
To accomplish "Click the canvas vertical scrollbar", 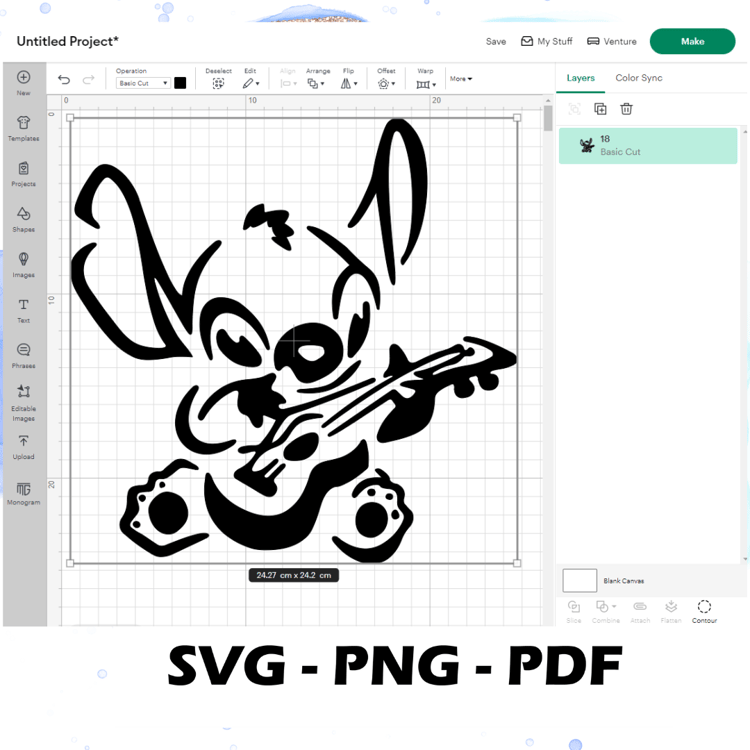I will click(x=548, y=118).
